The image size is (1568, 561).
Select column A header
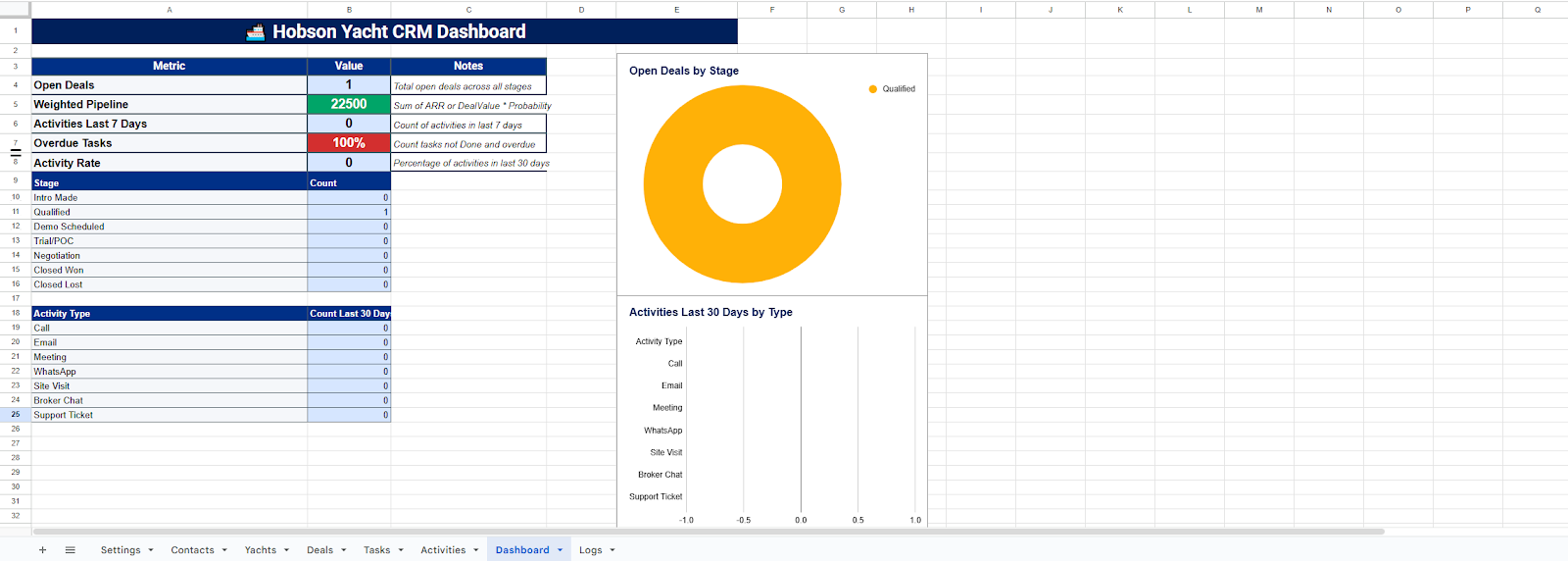tap(170, 10)
